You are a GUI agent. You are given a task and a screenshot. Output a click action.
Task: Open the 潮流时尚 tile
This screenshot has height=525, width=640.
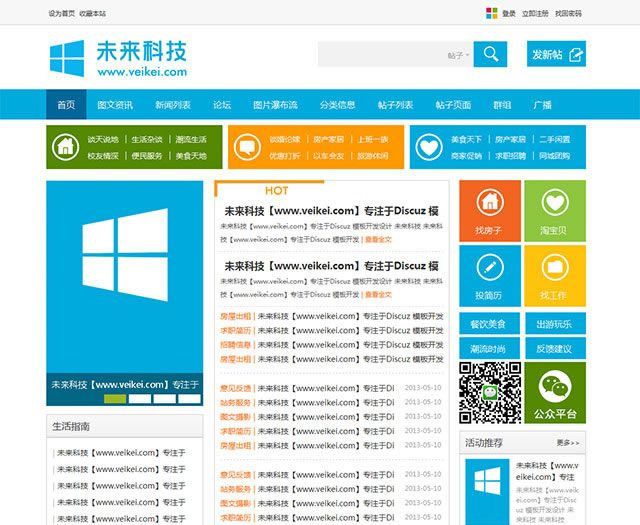(x=489, y=348)
